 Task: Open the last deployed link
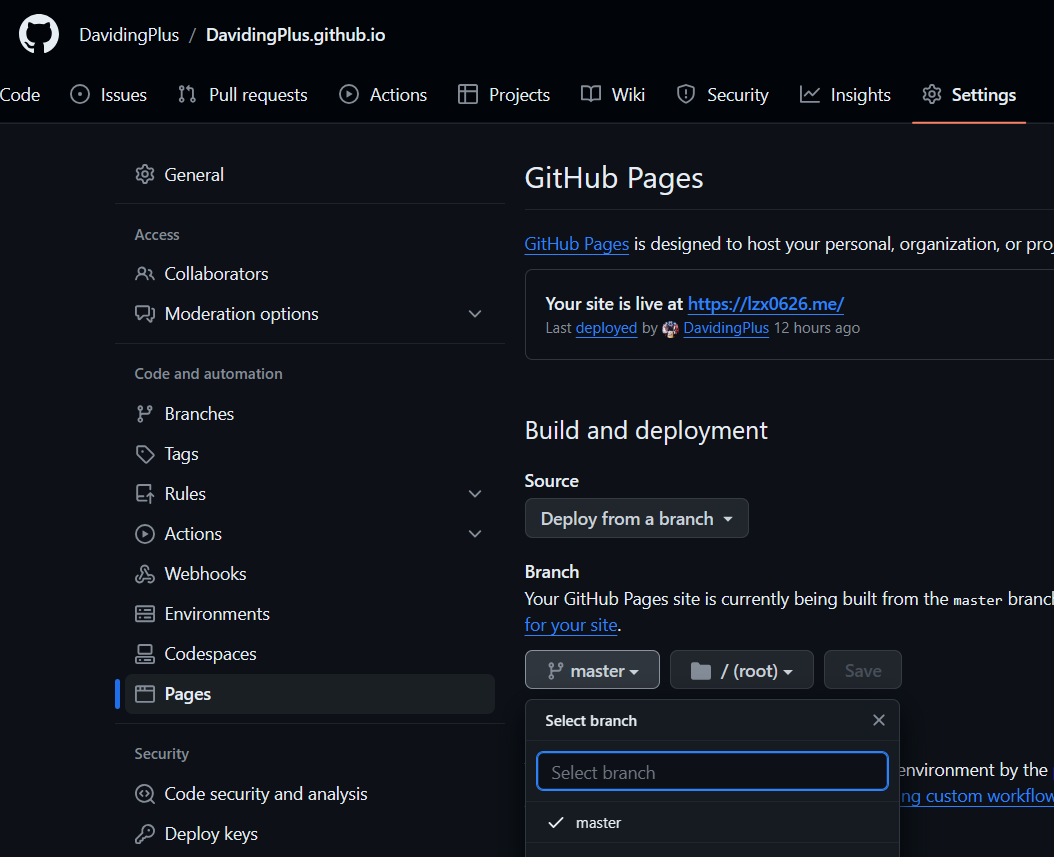606,328
